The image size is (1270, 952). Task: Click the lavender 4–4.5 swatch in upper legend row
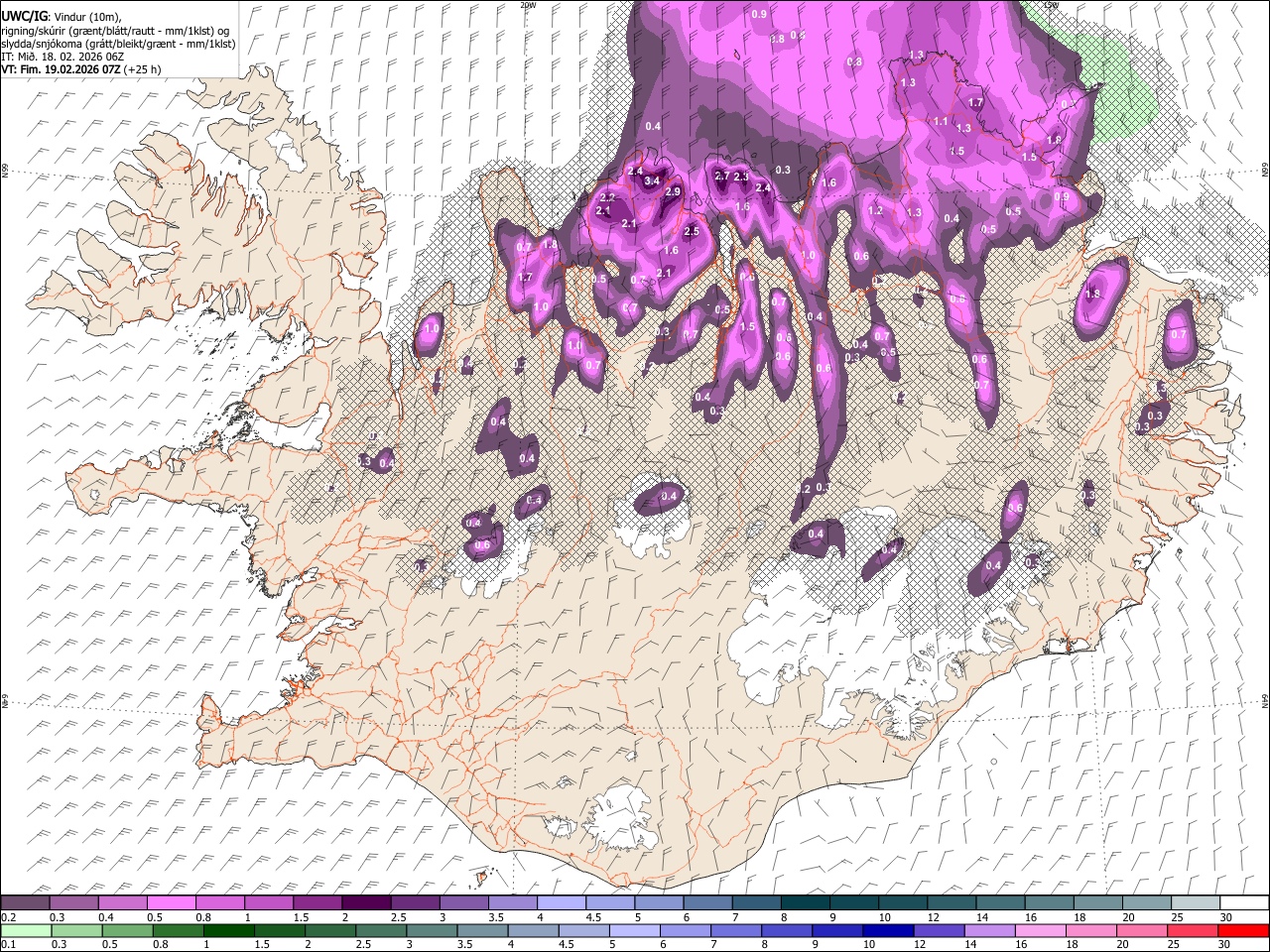pos(562,902)
